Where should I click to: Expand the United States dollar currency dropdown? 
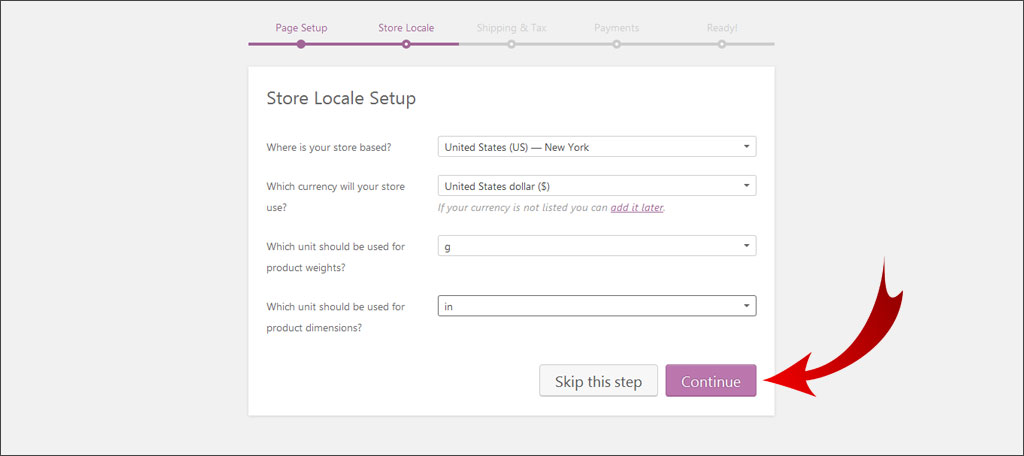(597, 186)
